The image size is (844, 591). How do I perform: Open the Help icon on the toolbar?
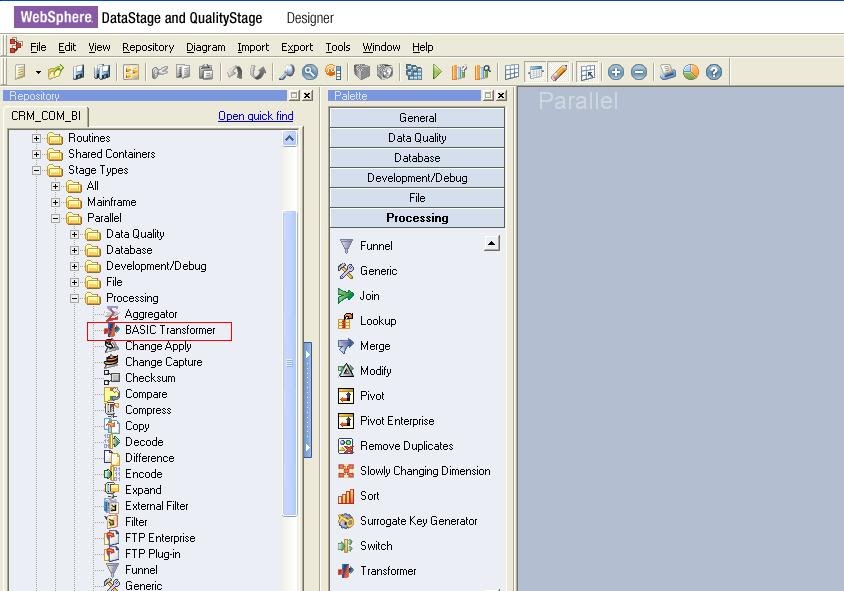pyautogui.click(x=714, y=71)
